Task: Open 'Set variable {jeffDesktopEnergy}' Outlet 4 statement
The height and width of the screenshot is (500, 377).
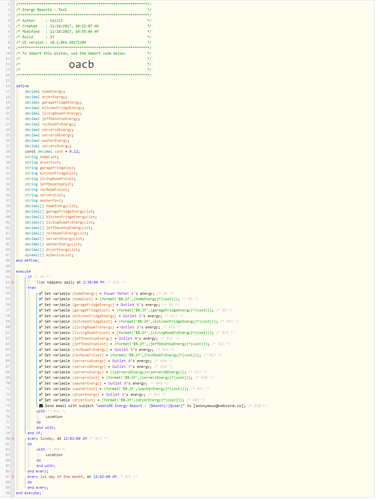Action: click(x=99, y=339)
